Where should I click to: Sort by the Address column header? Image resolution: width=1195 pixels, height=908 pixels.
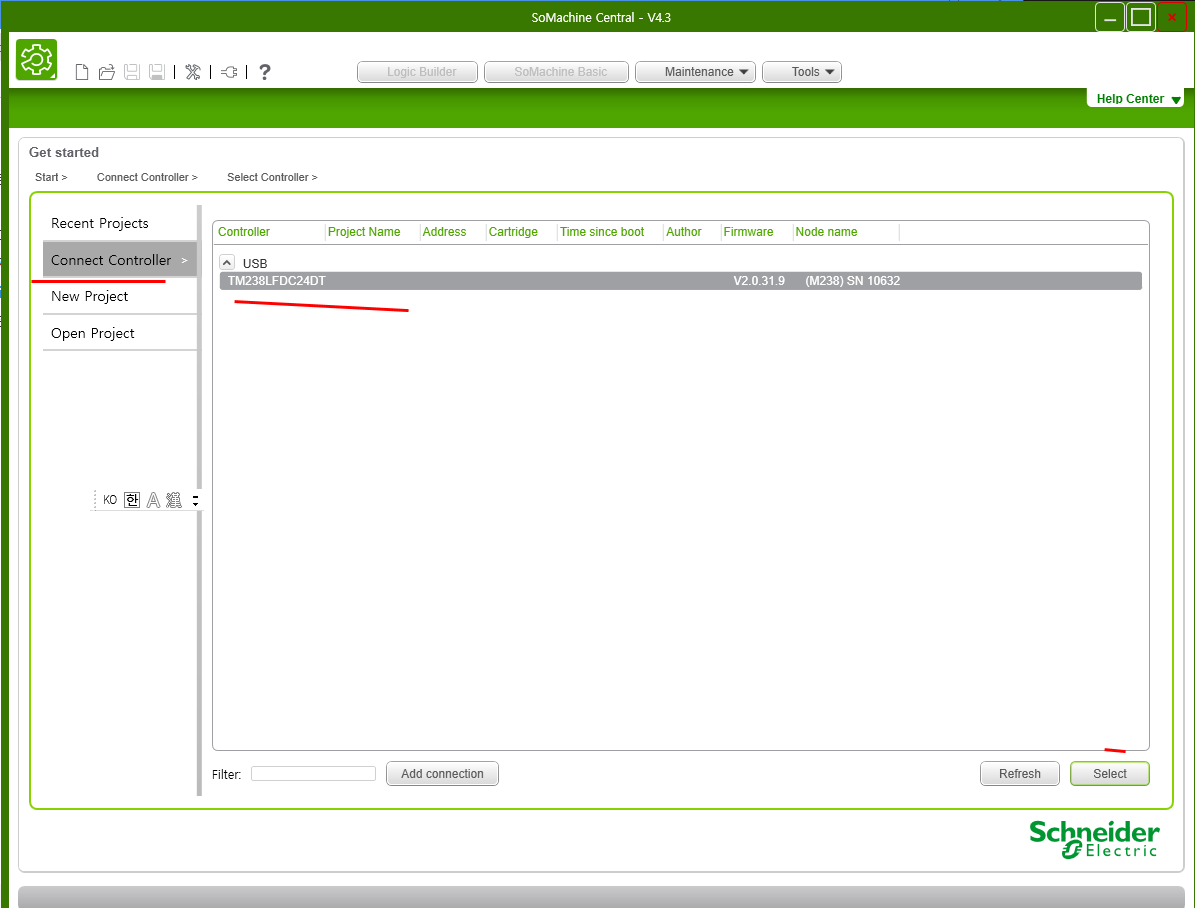[x=444, y=232]
